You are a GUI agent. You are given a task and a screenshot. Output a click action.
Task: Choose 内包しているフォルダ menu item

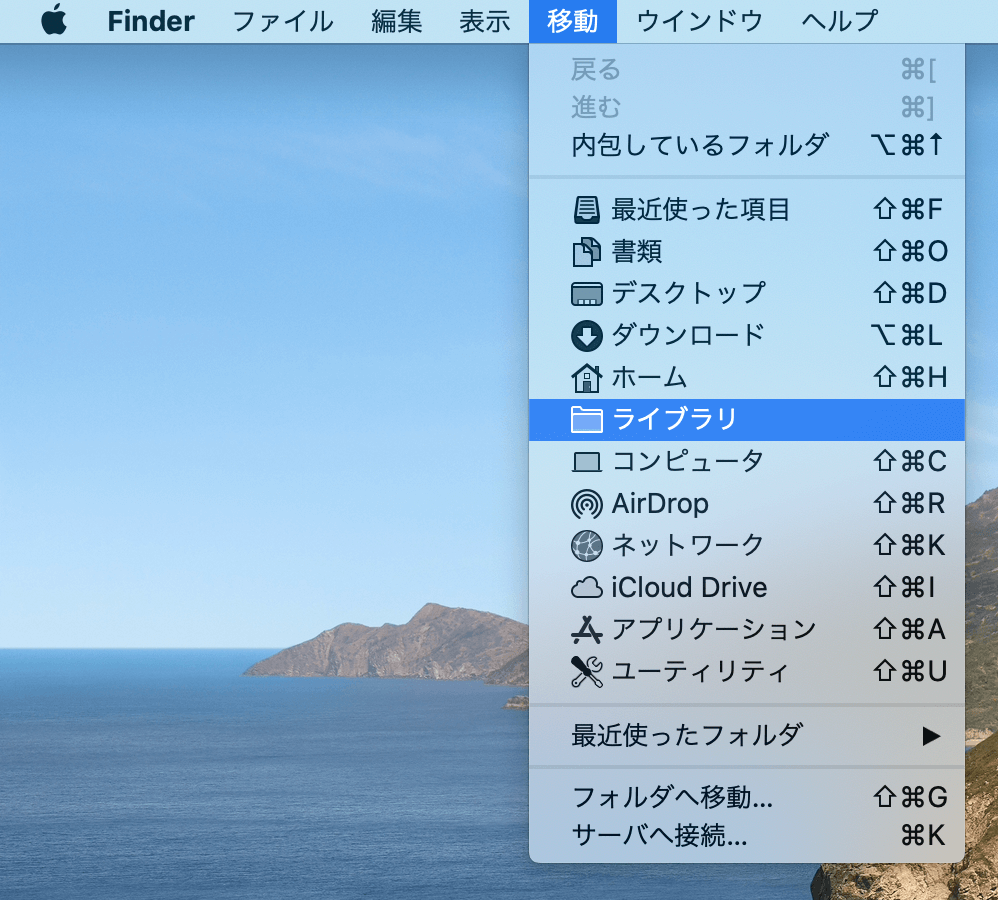747,146
